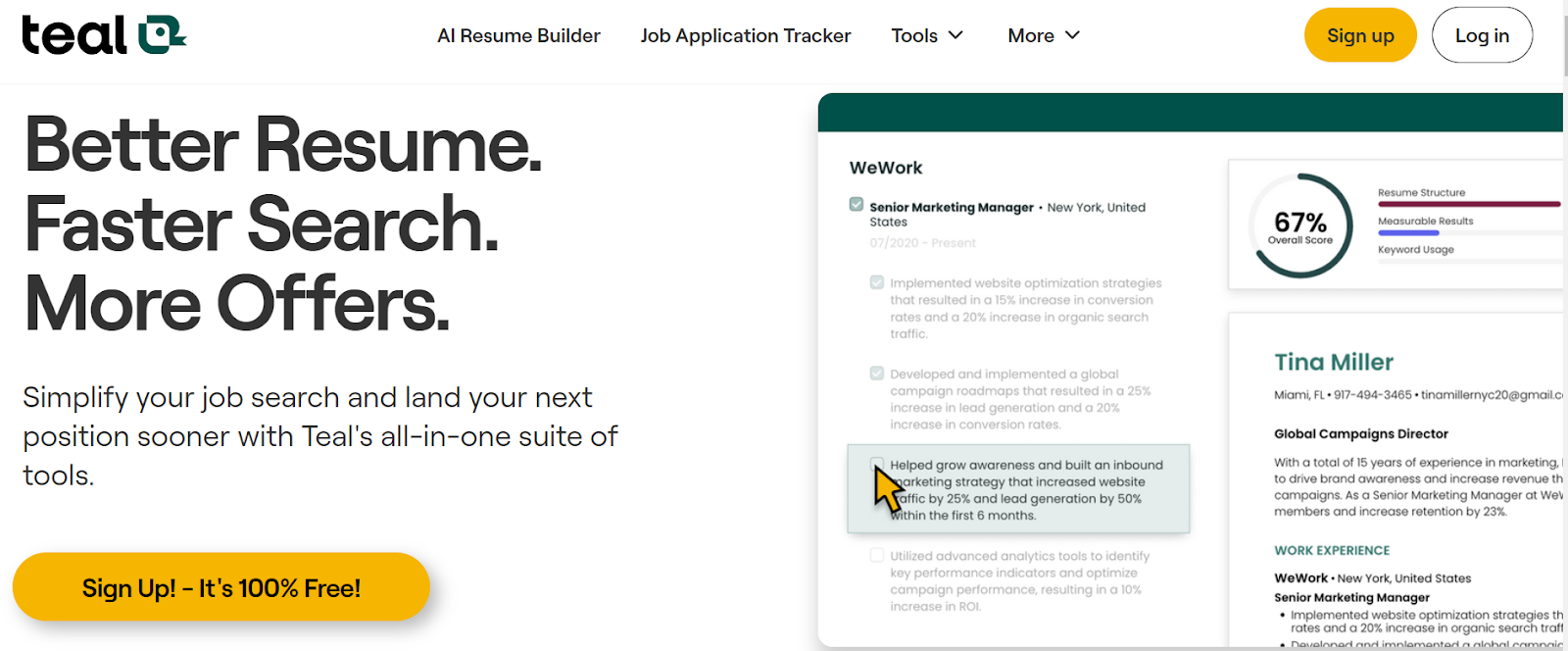The height and width of the screenshot is (651, 1568).
Task: Click the 07/2020 - Present date text
Action: tap(922, 243)
